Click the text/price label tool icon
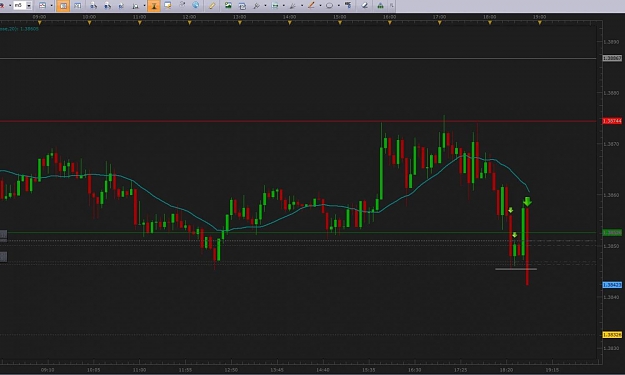The width and height of the screenshot is (625, 375). (348, 5)
